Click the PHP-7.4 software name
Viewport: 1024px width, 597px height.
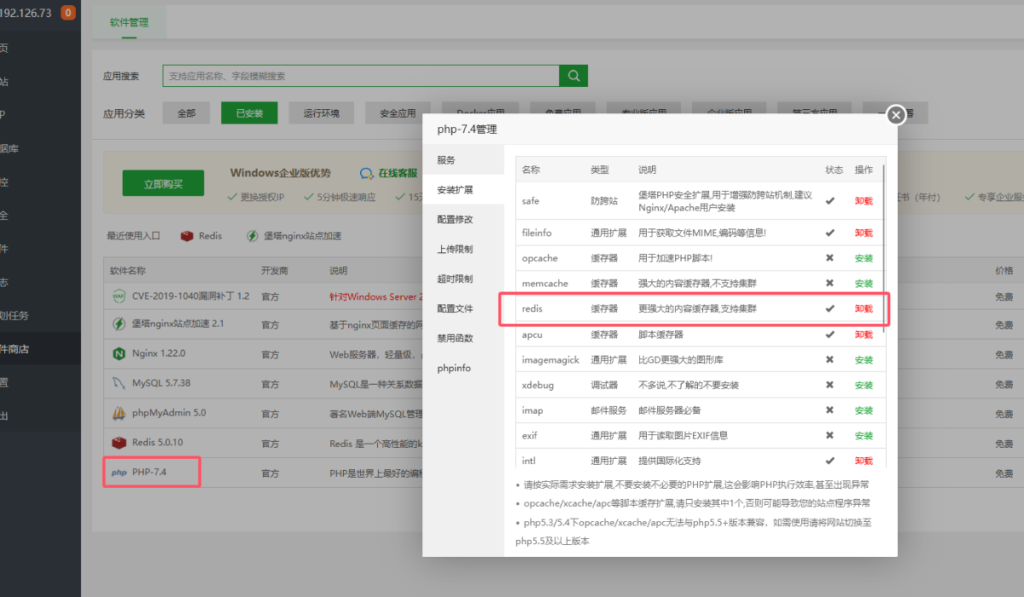click(149, 472)
